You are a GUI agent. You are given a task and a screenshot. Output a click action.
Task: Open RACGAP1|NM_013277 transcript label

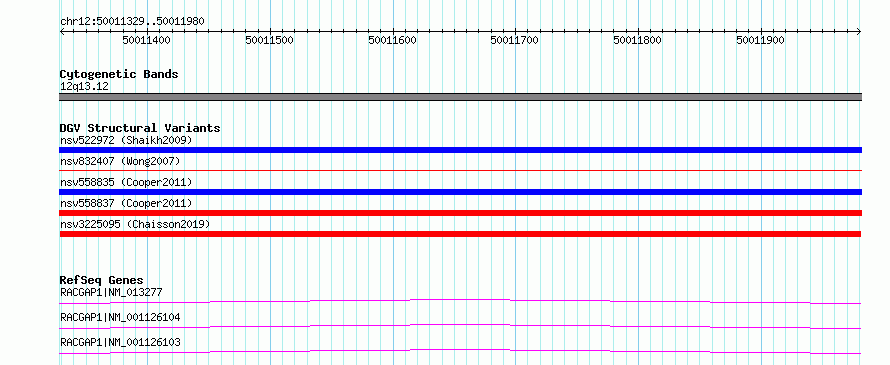[x=111, y=292]
